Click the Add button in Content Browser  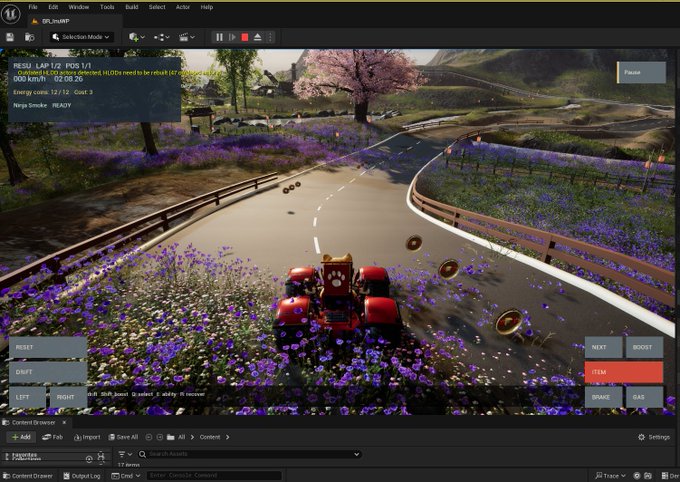(x=21, y=437)
